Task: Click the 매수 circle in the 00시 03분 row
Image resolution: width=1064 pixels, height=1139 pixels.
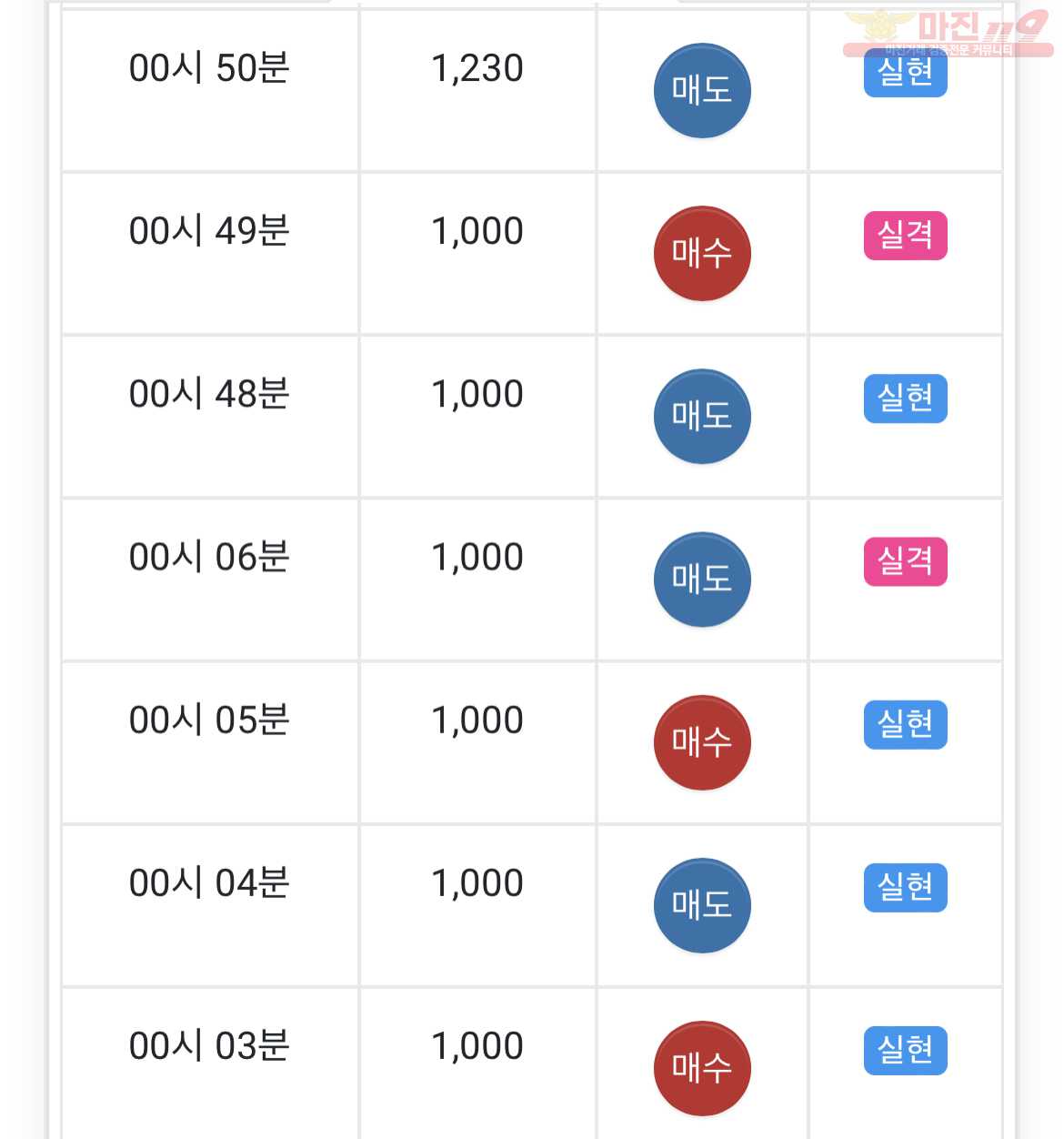Action: pos(702,1067)
